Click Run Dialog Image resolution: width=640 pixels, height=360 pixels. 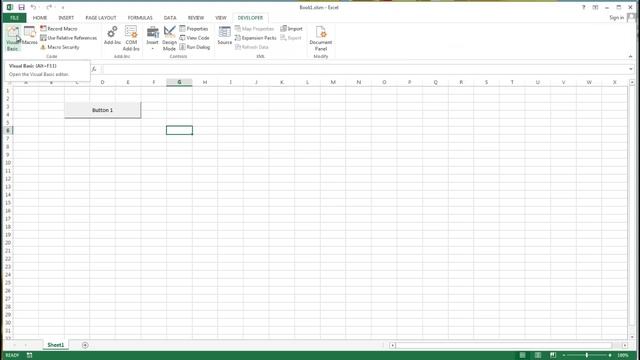(195, 47)
